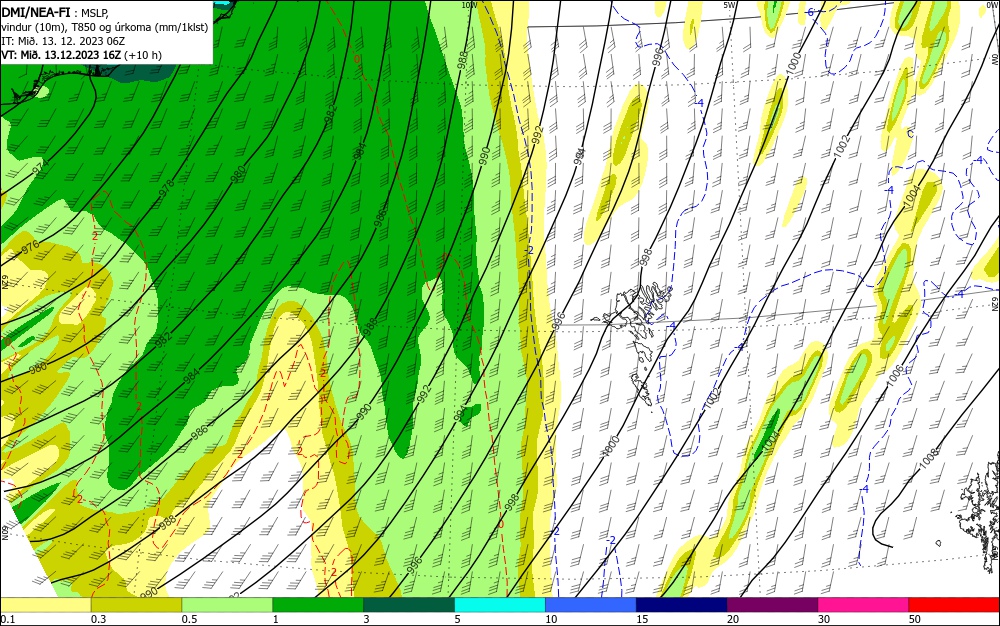
Task: Click the "DMI/NEA-FI : MSLP," title line
Action: (55, 11)
